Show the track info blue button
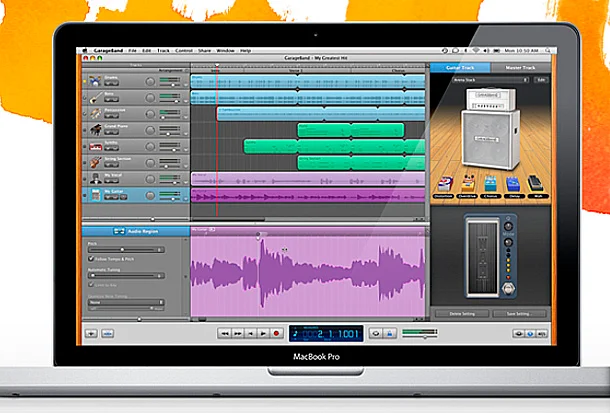Screen dimensions: 610x413 (x=530, y=334)
